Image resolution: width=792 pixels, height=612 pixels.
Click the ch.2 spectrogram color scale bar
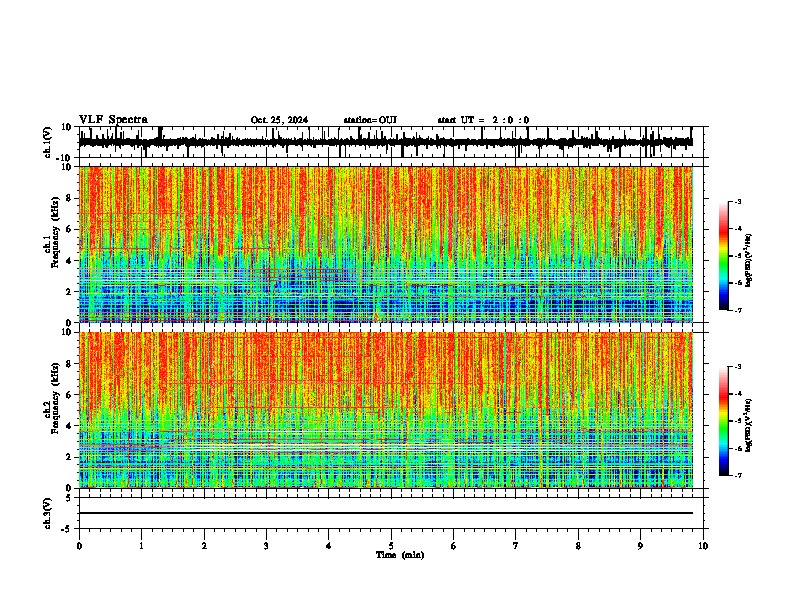(x=724, y=421)
